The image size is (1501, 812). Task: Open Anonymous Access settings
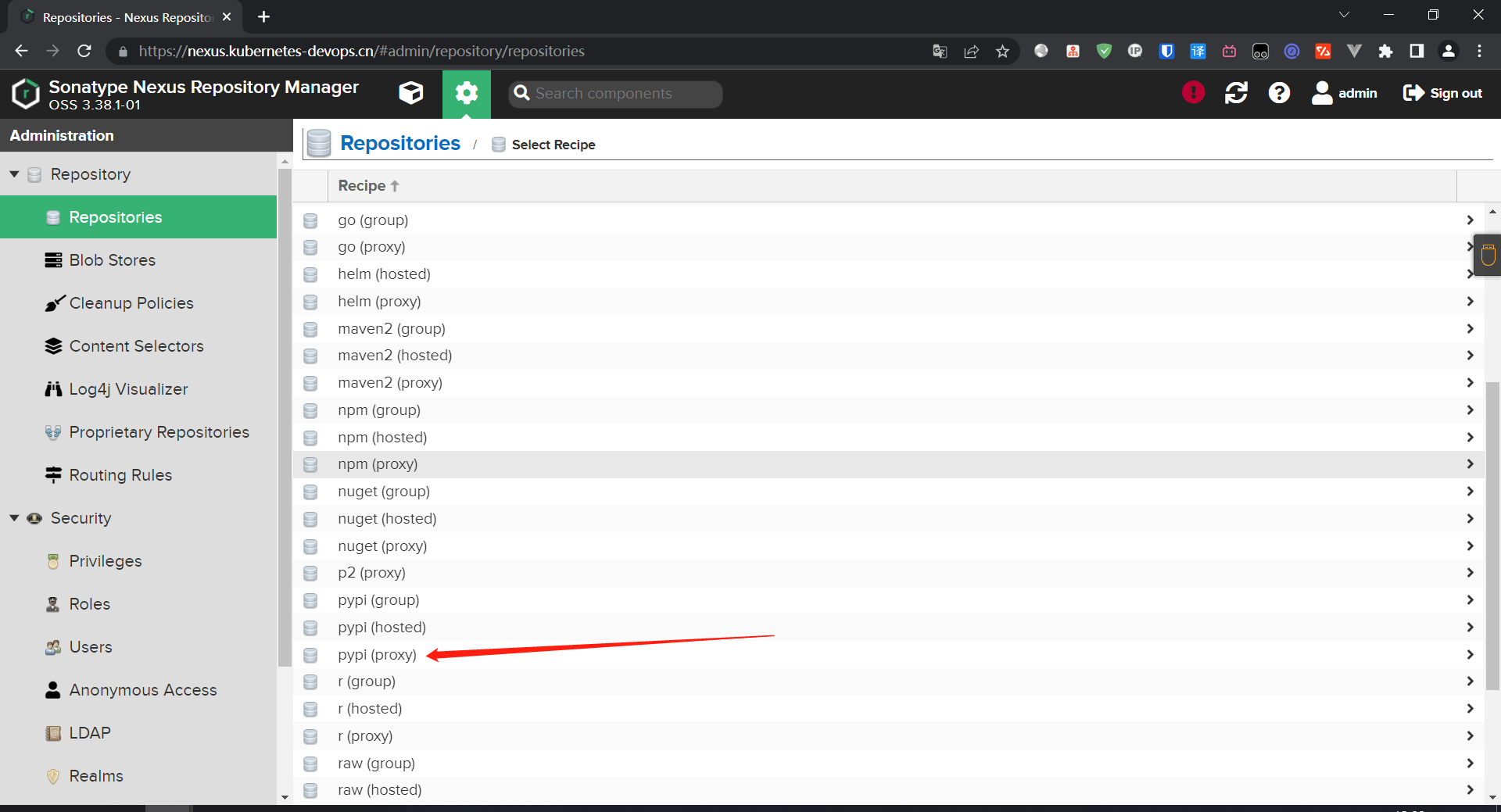[x=138, y=690]
